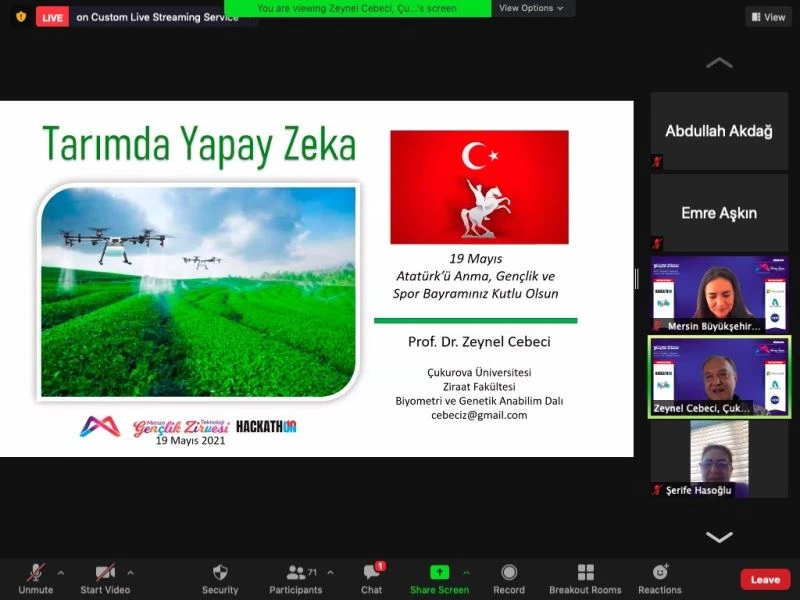Image resolution: width=800 pixels, height=600 pixels.
Task: Select Zeynel Cebeci's video thumbnail
Action: (x=719, y=376)
